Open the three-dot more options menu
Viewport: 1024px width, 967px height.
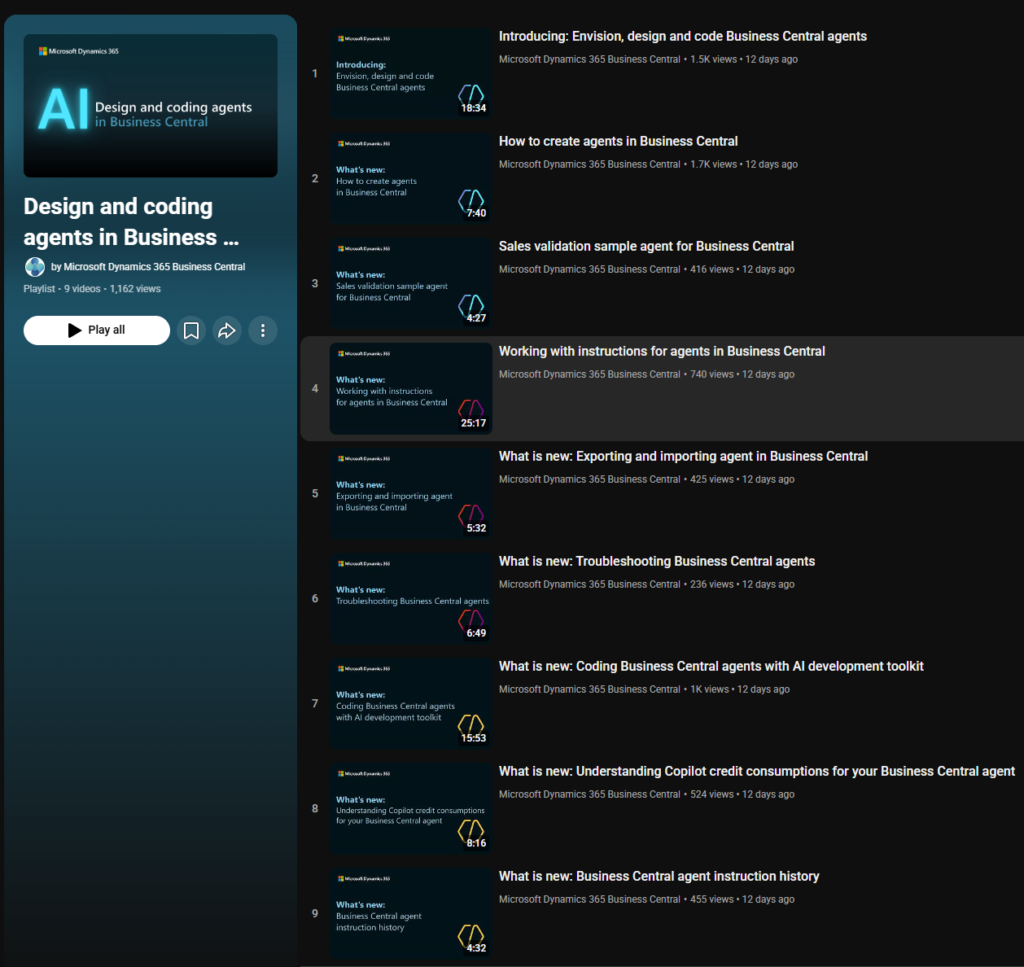263,330
